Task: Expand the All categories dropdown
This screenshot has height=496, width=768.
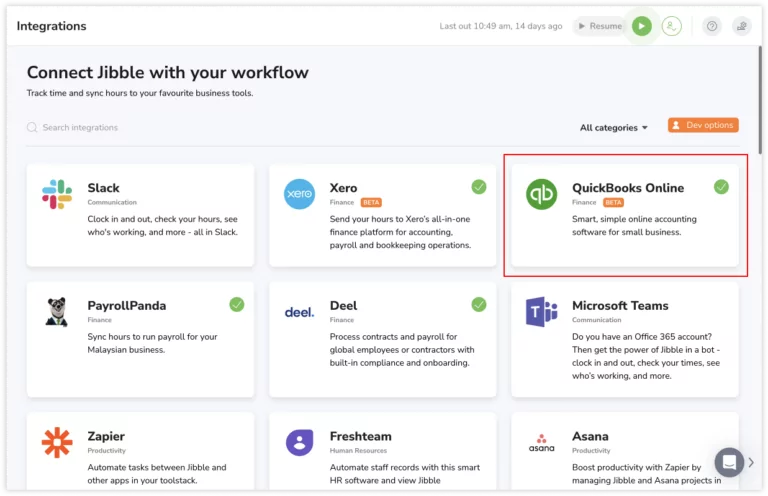Action: (x=614, y=127)
